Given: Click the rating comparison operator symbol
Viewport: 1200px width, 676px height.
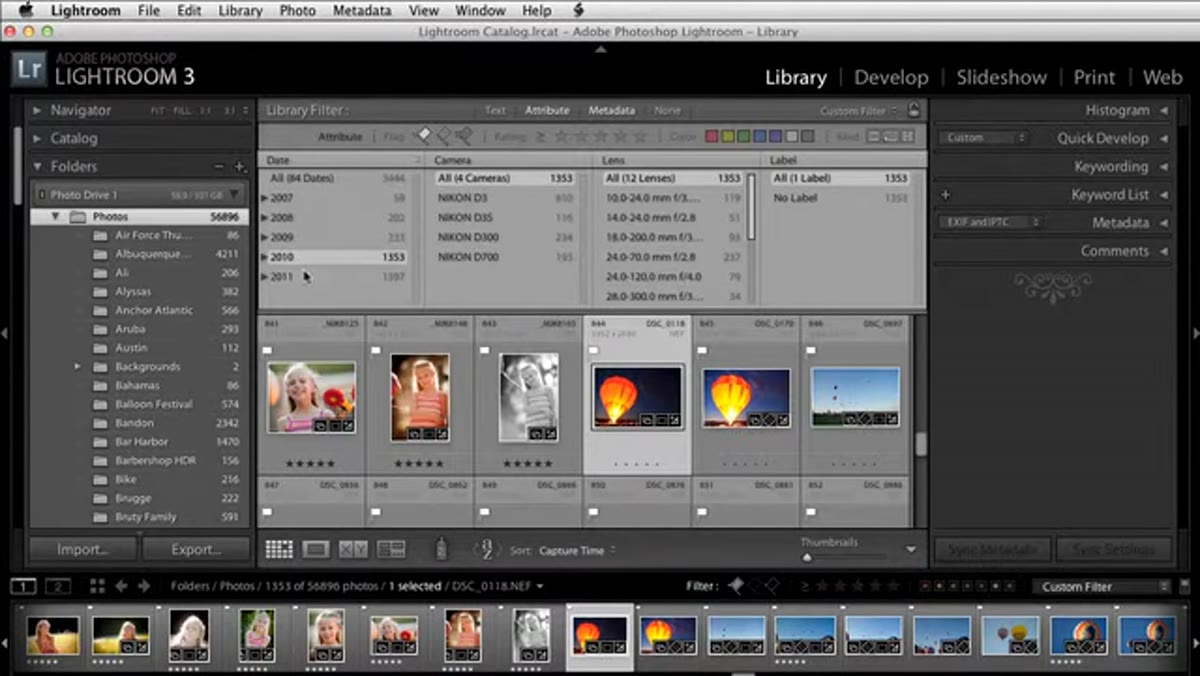Looking at the screenshot, I should tap(541, 137).
